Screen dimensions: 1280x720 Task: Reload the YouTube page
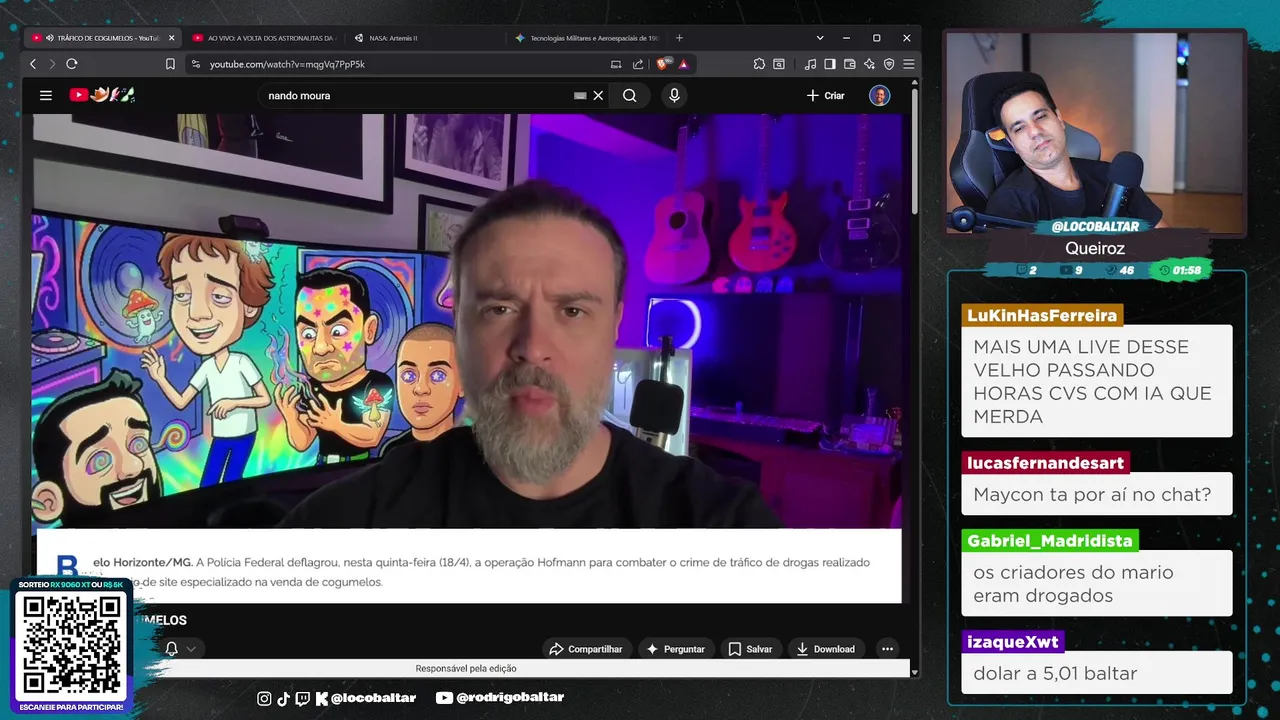72,64
